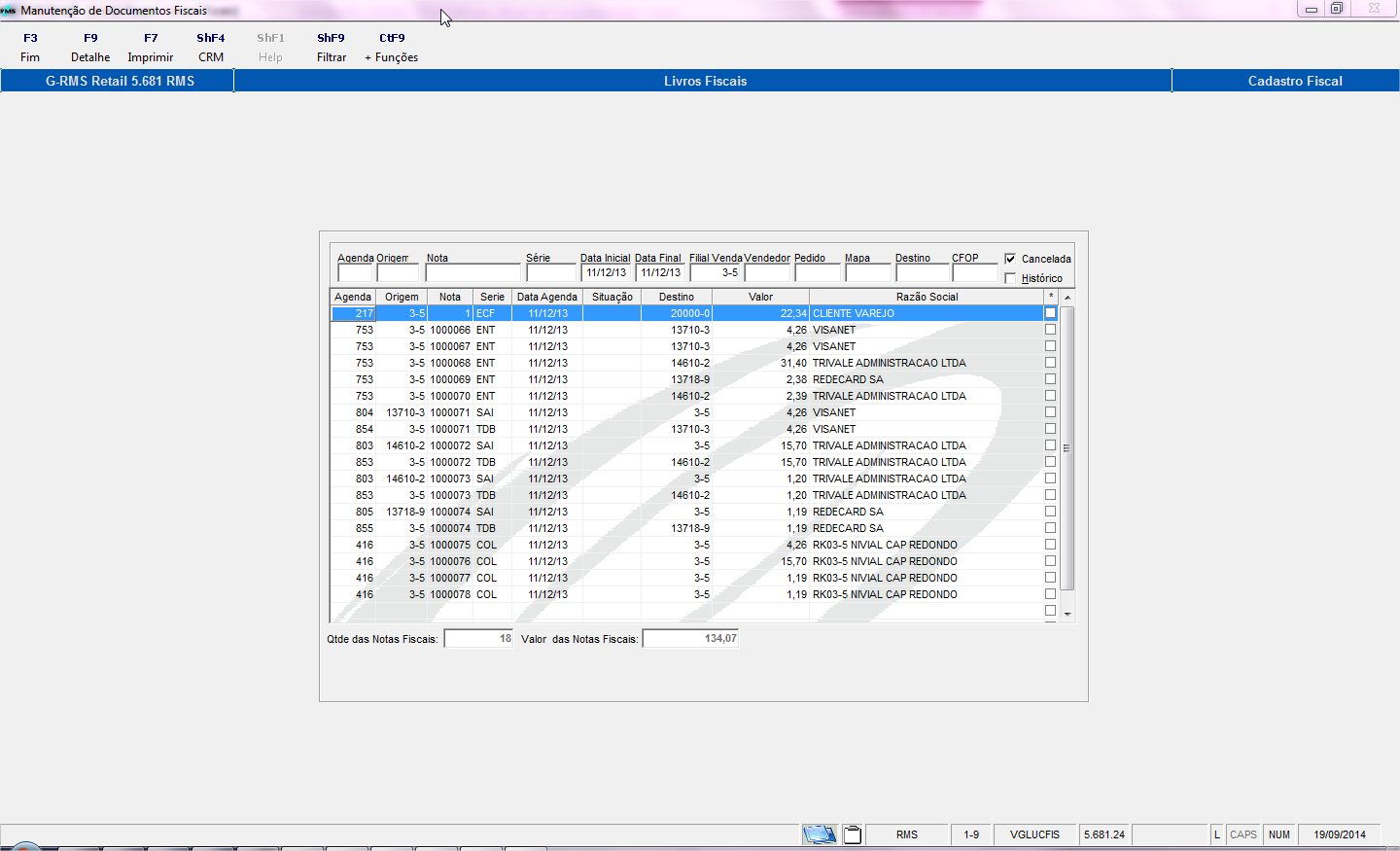This screenshot has width=1400, height=851.
Task: Click the Nota column header
Action: click(x=450, y=297)
